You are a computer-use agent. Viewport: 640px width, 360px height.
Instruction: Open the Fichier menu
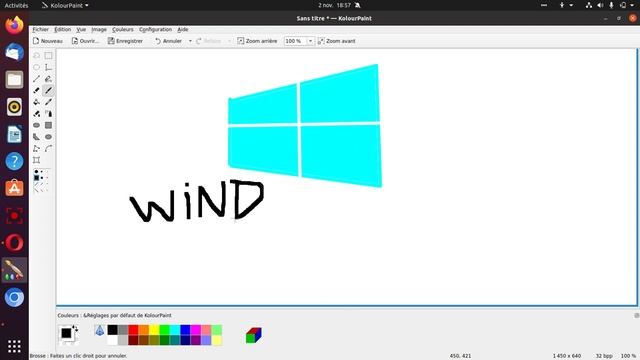click(x=40, y=29)
